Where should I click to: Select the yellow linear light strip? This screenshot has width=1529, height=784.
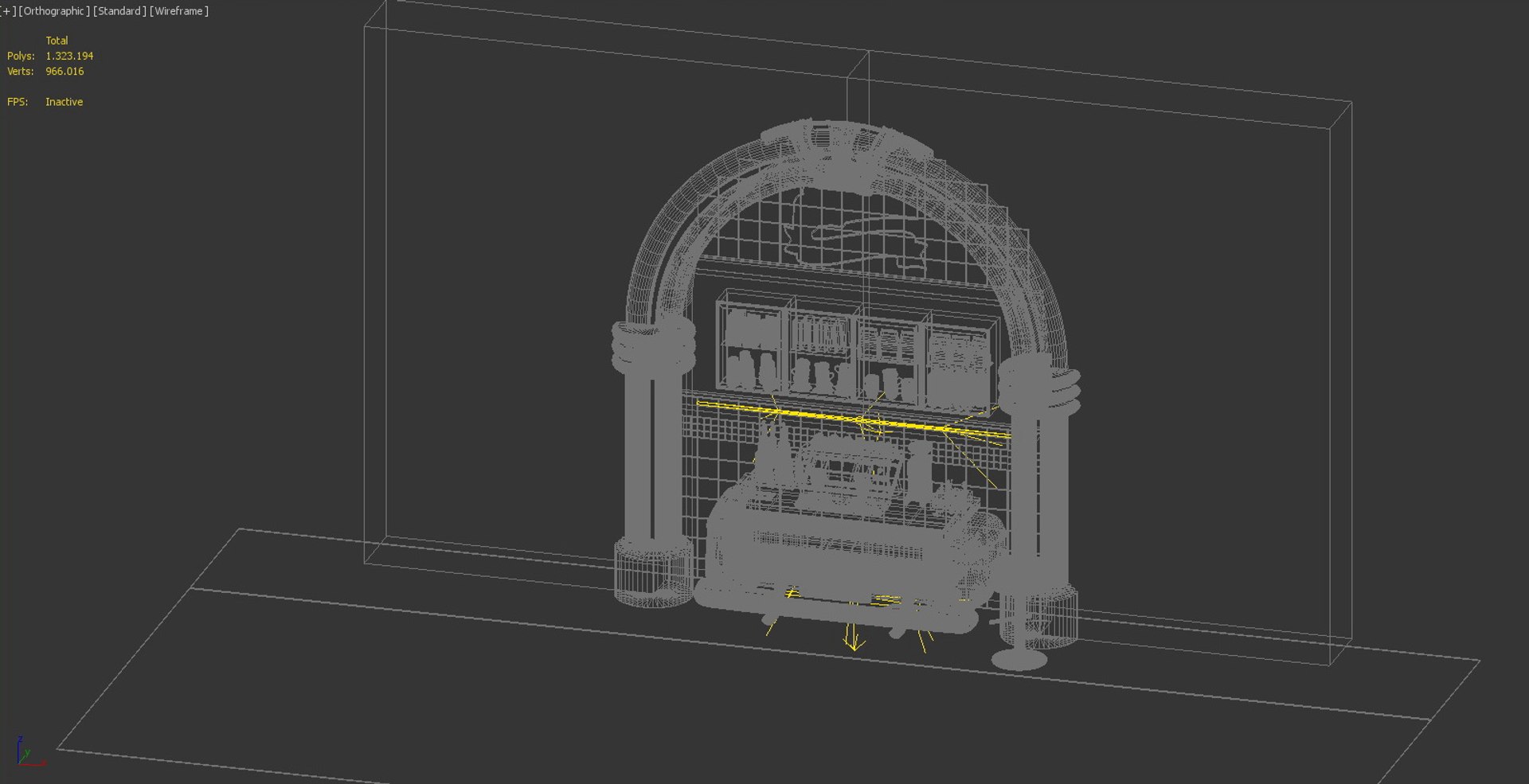coord(854,419)
